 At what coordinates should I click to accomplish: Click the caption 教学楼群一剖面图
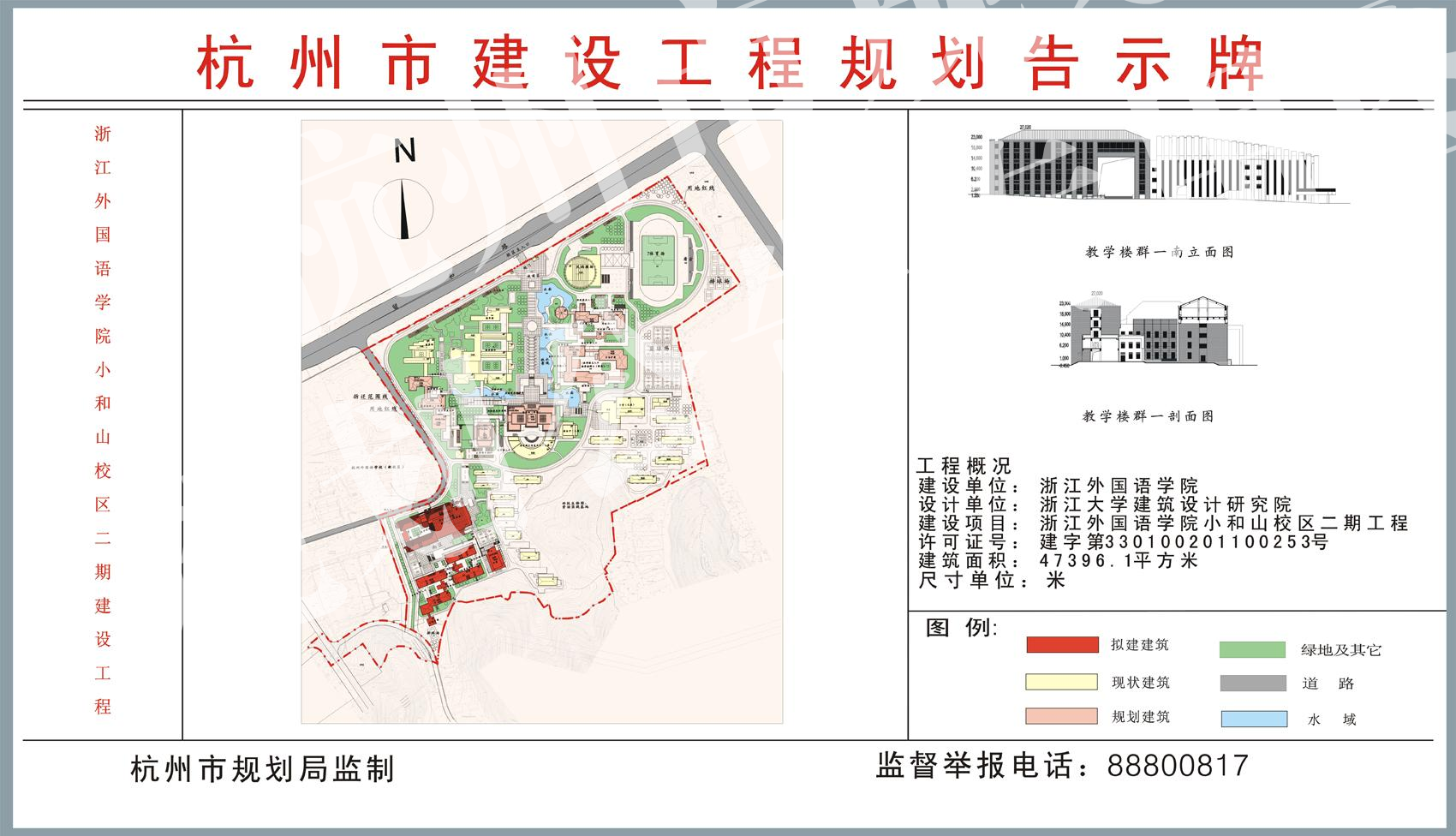[x=1148, y=416]
